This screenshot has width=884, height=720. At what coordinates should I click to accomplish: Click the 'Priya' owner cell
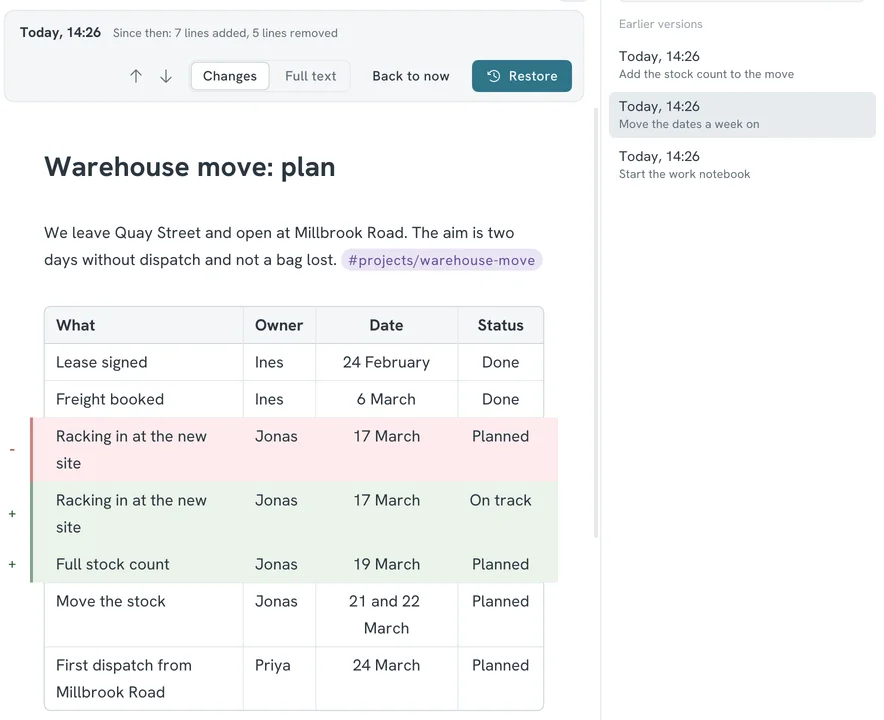point(279,679)
